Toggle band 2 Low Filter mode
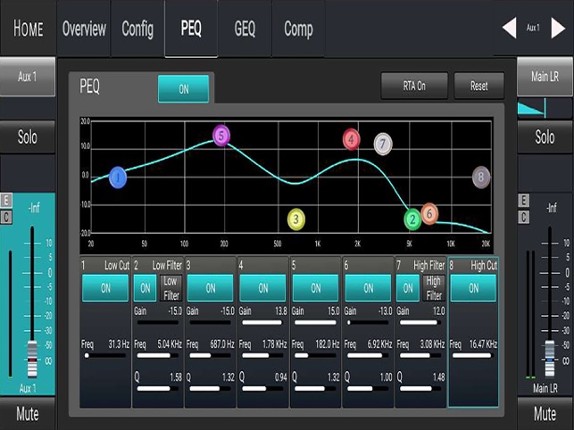Screen dimensions: 574x430 (171, 288)
